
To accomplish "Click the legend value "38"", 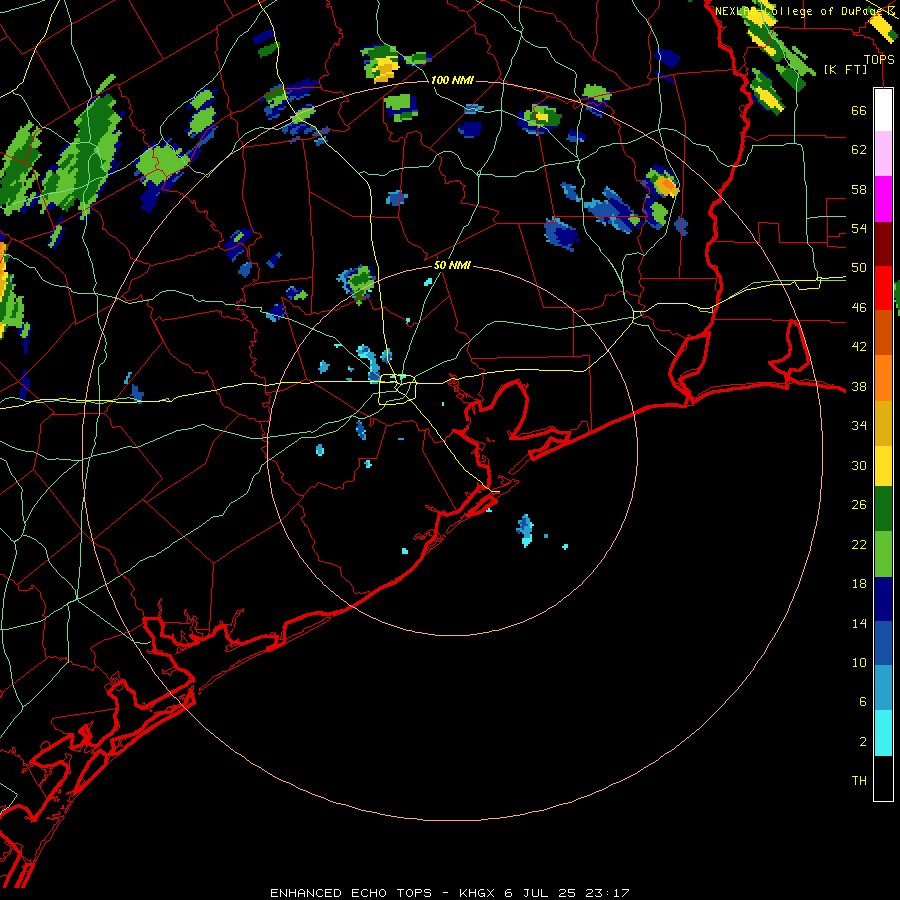I will (859, 386).
